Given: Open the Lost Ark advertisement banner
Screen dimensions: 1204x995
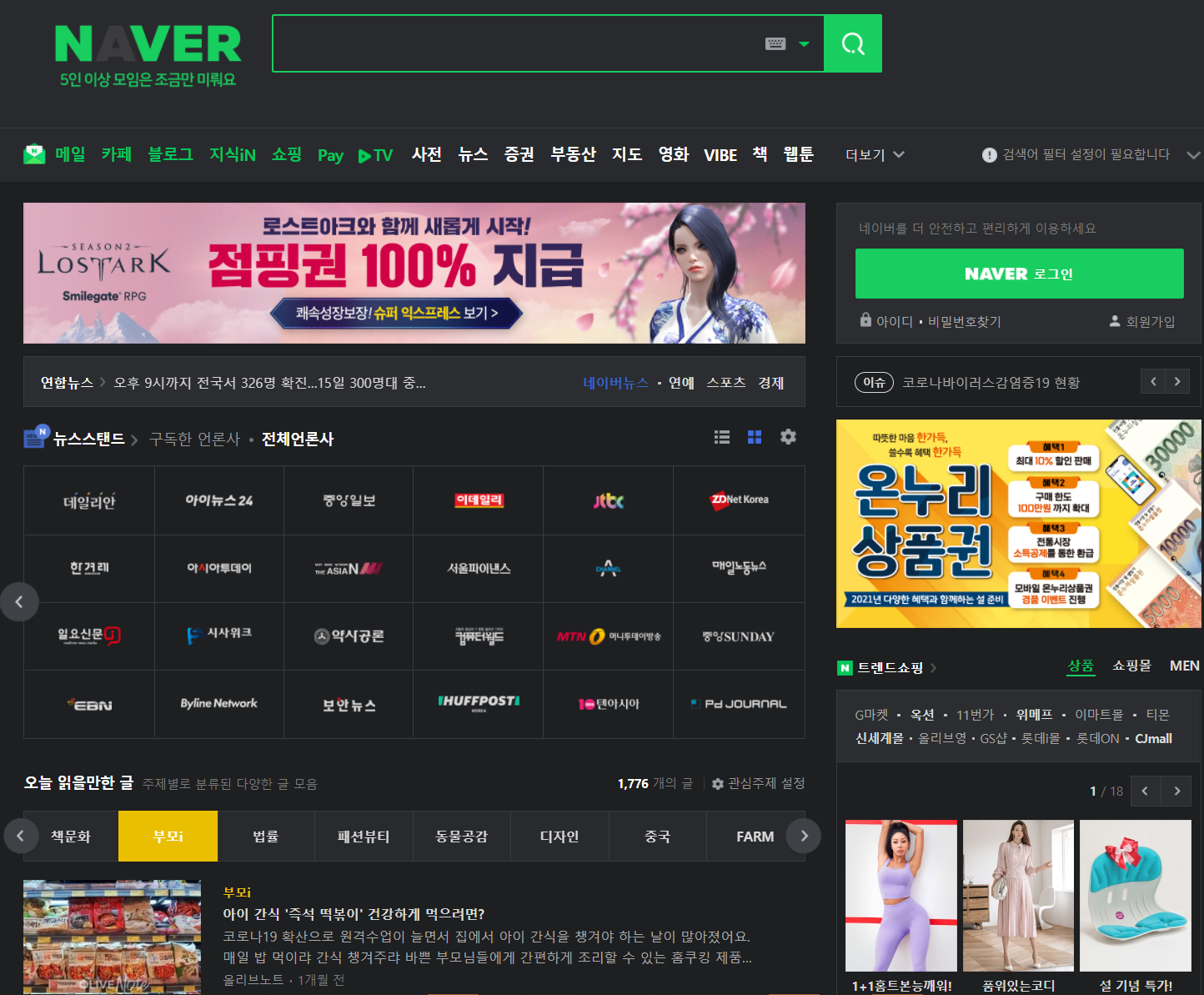Looking at the screenshot, I should (414, 273).
